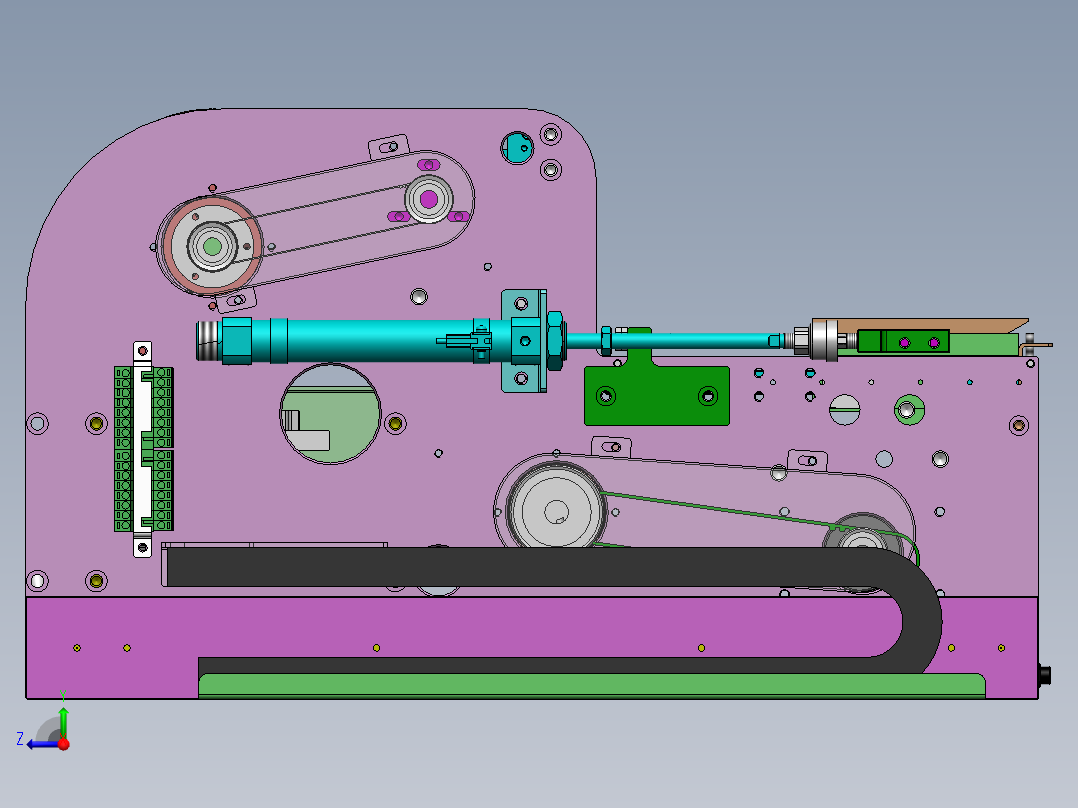Screen dimensions: 1078x808
Task: Select the upper screw of top-right screw pair
Action: click(x=551, y=134)
